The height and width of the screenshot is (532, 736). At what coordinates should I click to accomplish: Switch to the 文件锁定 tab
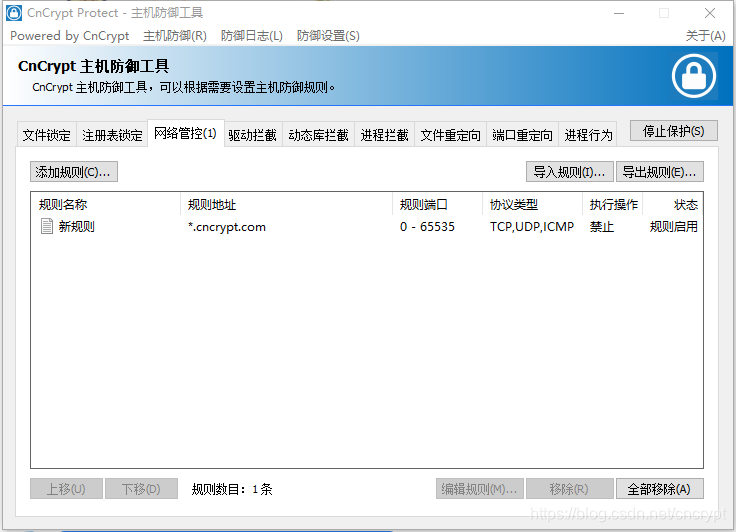coord(46,135)
